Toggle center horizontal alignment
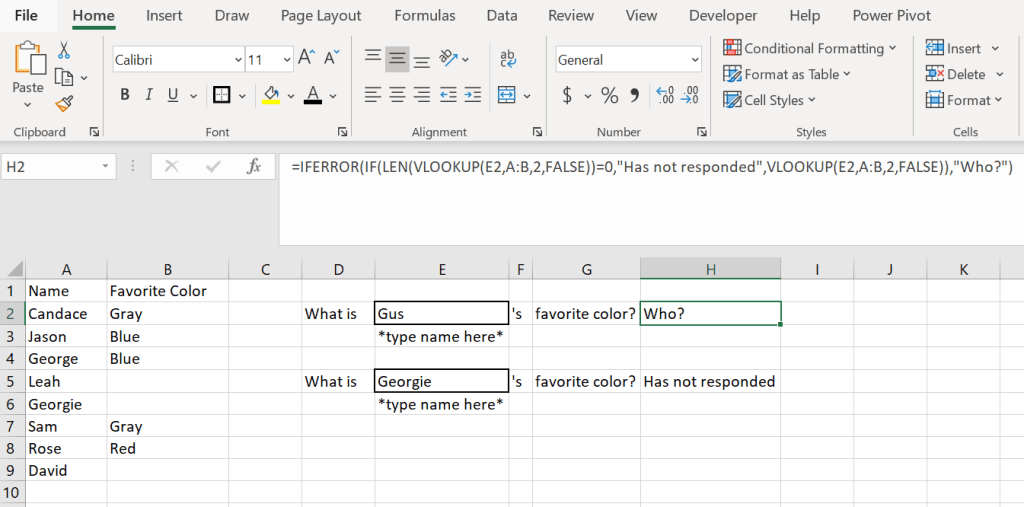The image size is (1024, 507). 397,95
